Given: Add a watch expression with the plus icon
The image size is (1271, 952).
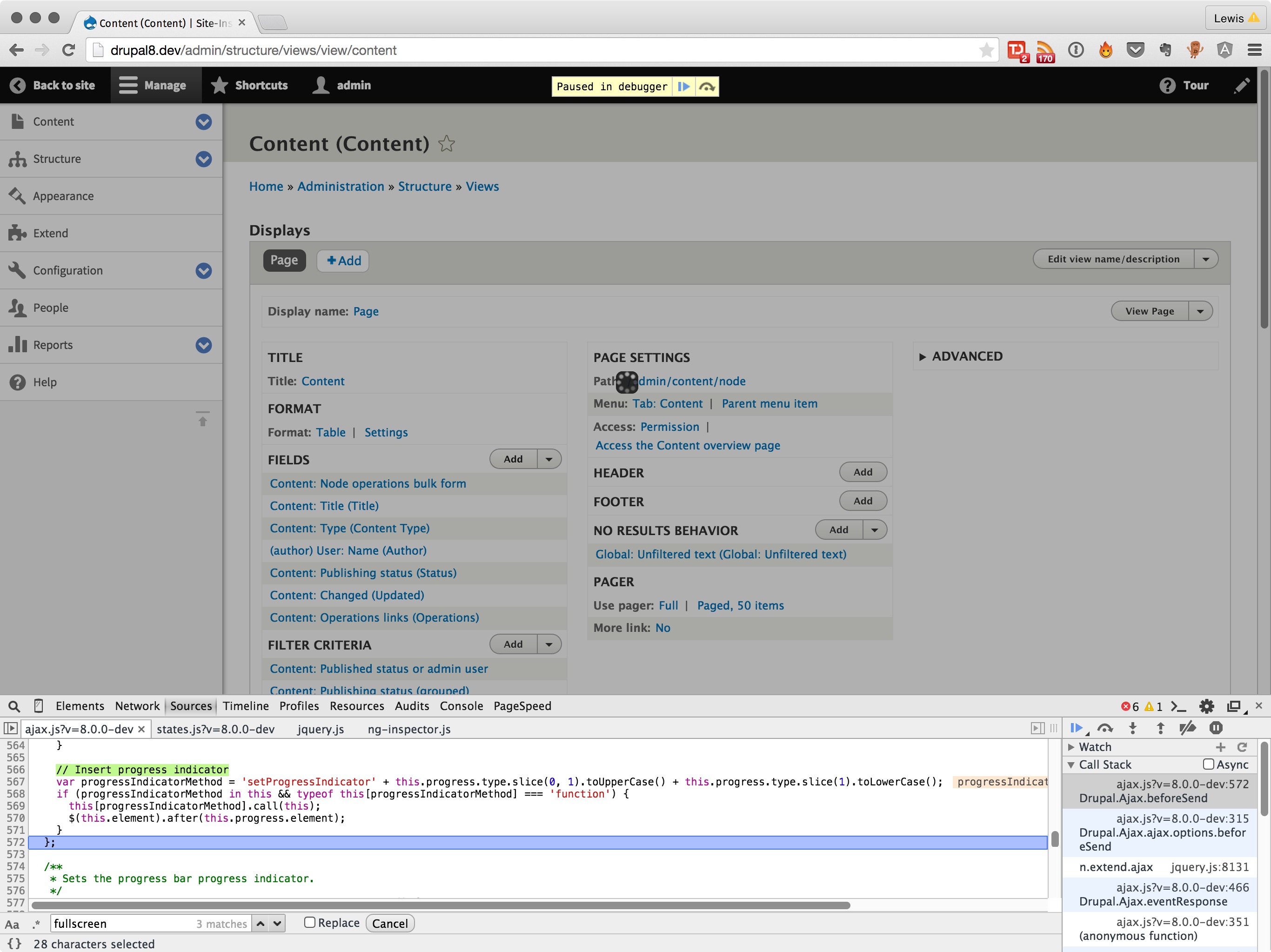Looking at the screenshot, I should [x=1220, y=747].
